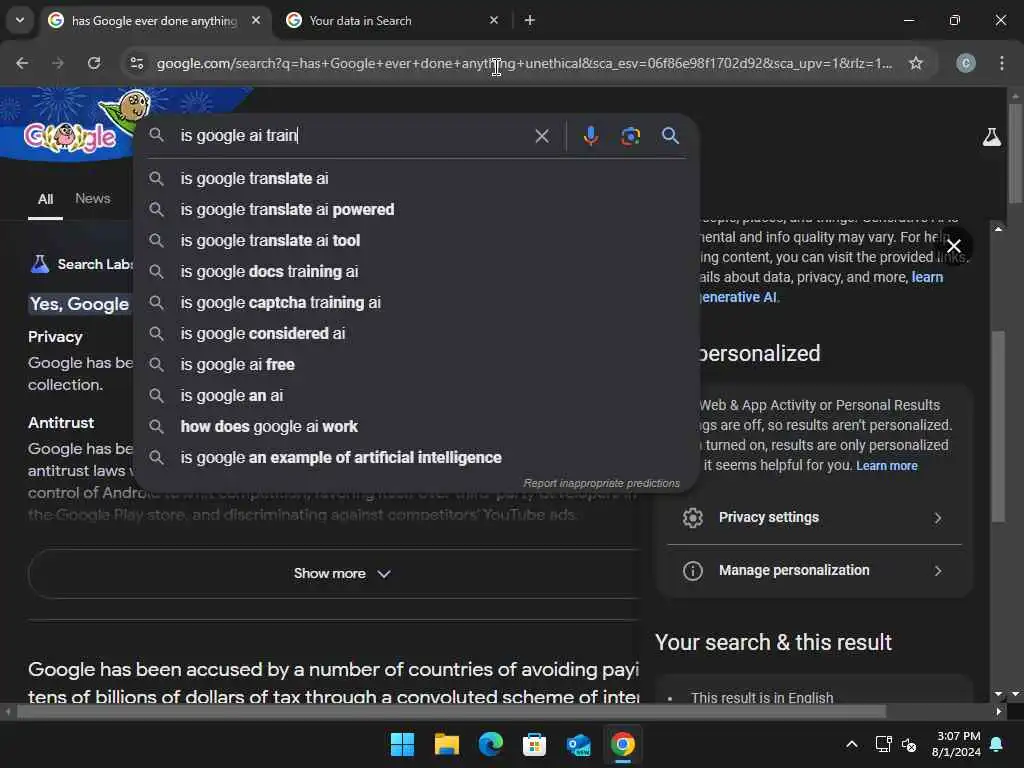
Task: Open the Manage personalization chevron arrow
Action: (937, 571)
